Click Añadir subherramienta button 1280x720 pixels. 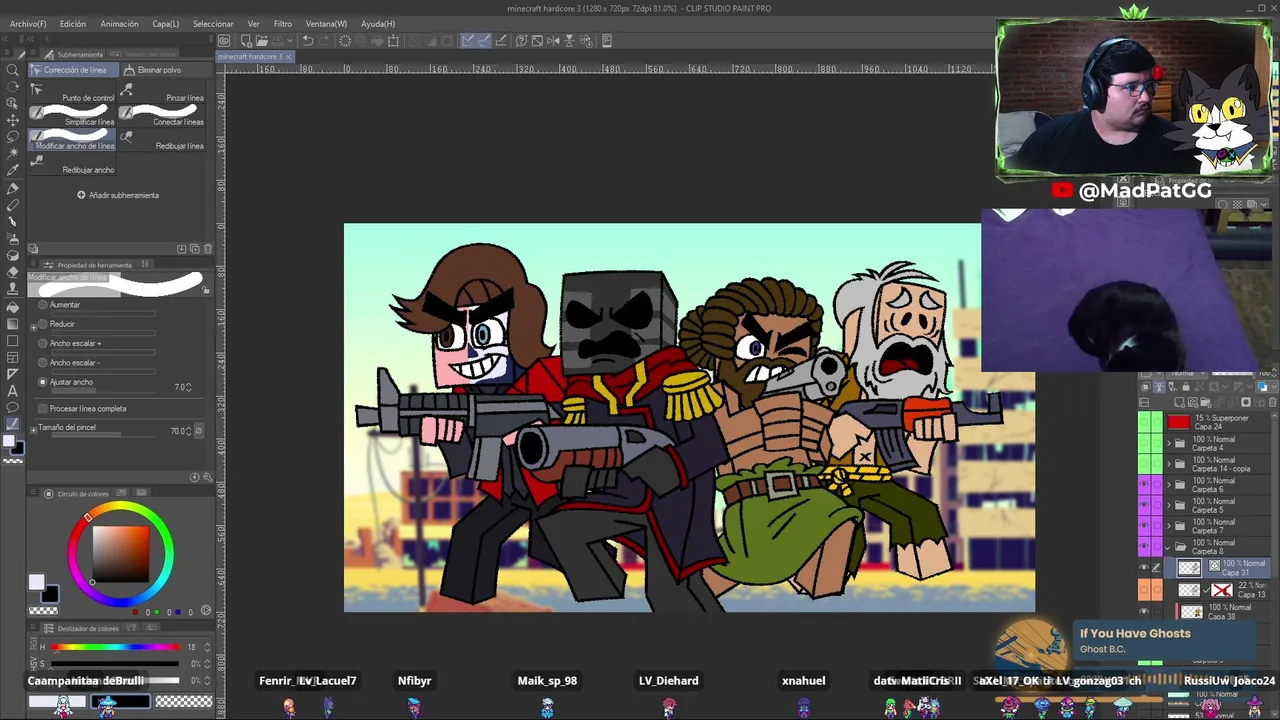[x=118, y=195]
